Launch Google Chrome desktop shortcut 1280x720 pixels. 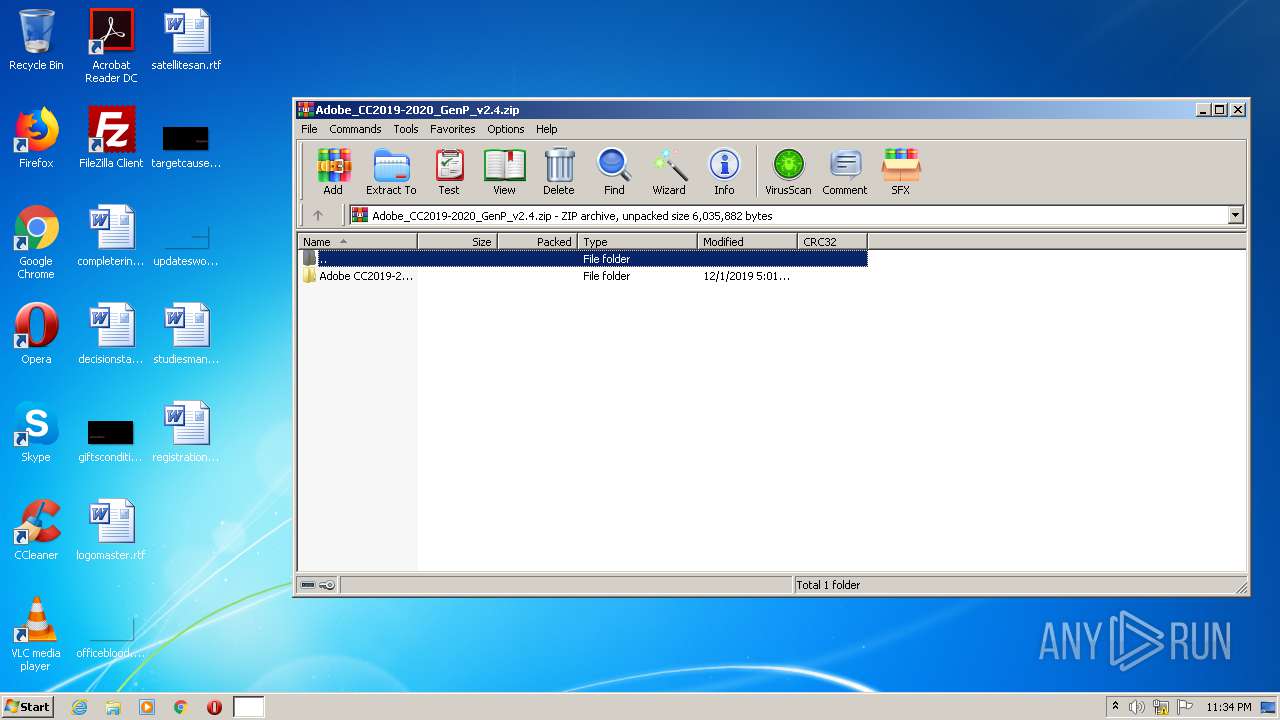click(x=36, y=242)
